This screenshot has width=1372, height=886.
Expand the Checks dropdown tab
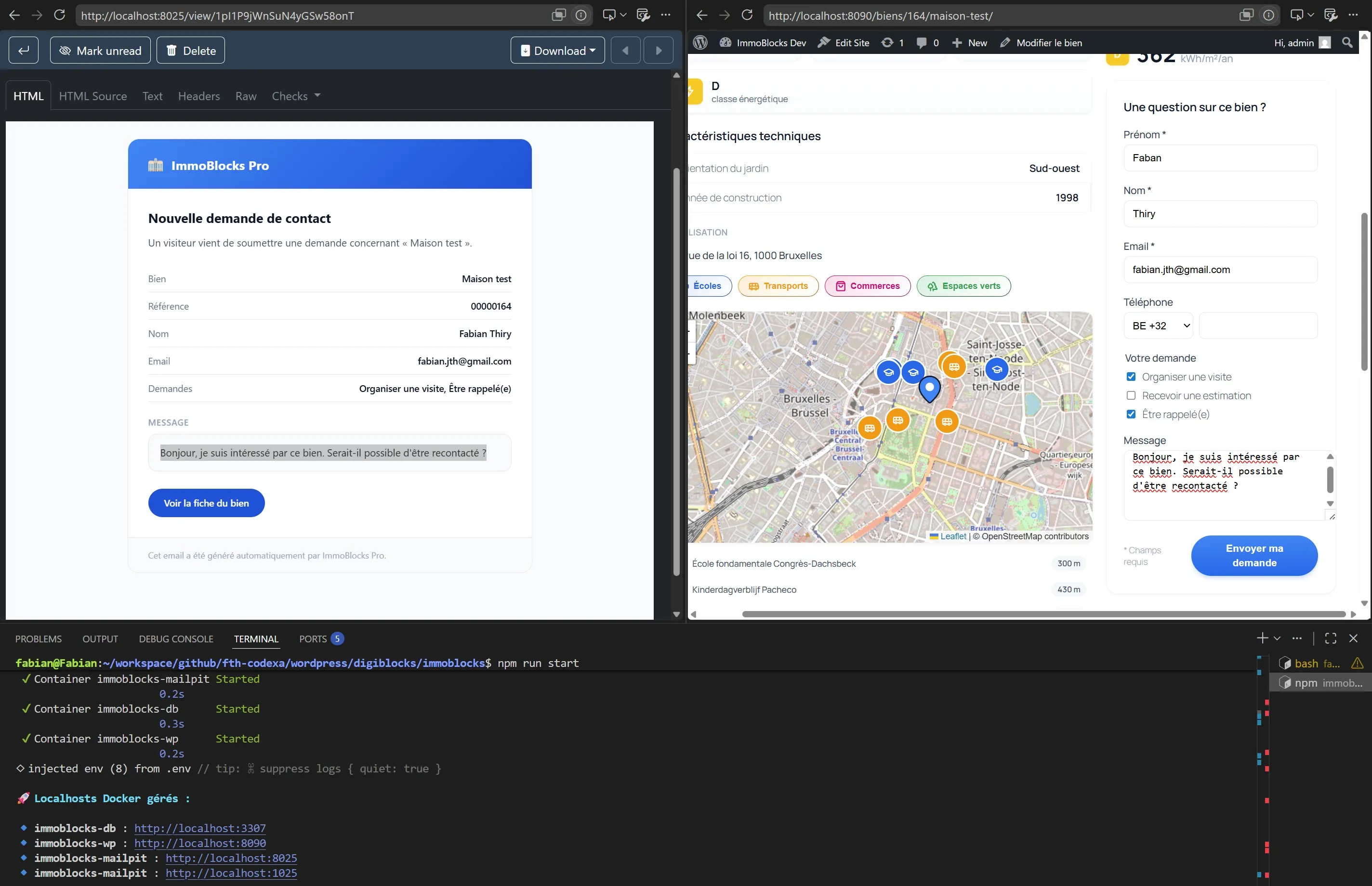coord(296,96)
